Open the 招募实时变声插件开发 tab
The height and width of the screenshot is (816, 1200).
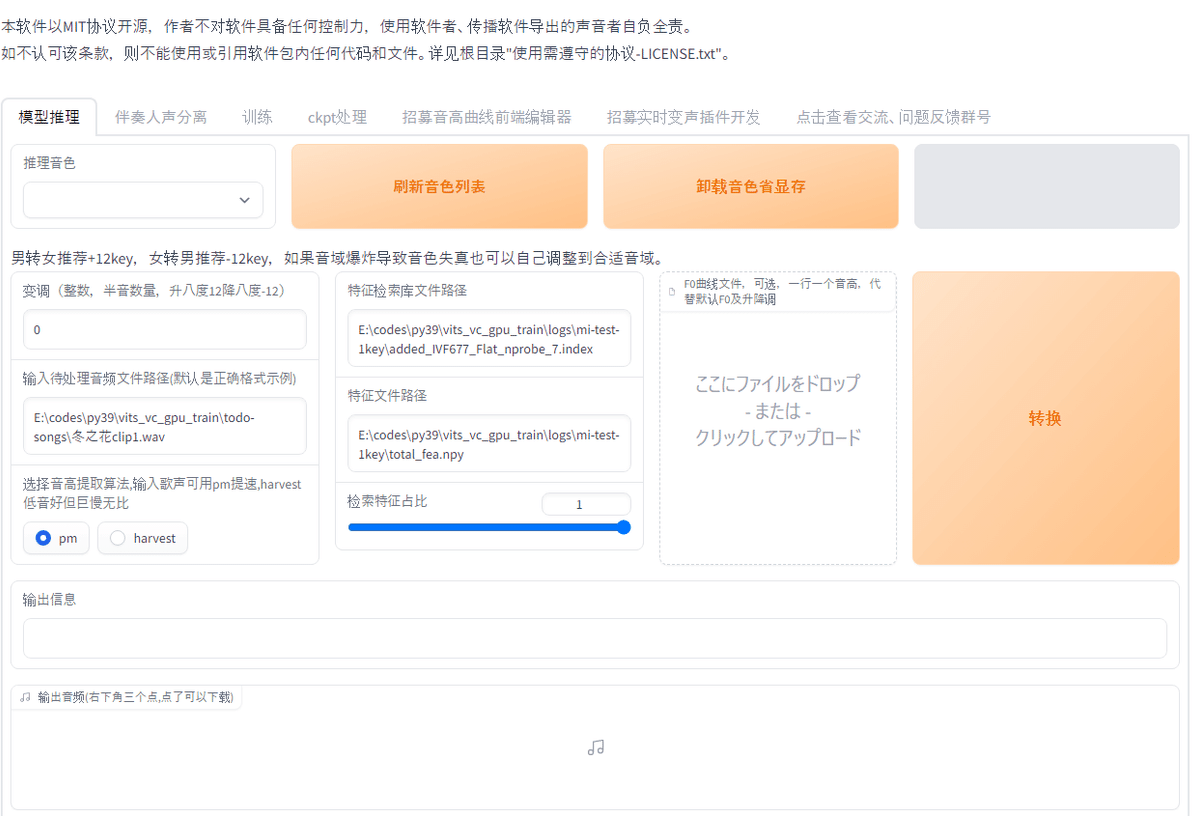coord(683,117)
